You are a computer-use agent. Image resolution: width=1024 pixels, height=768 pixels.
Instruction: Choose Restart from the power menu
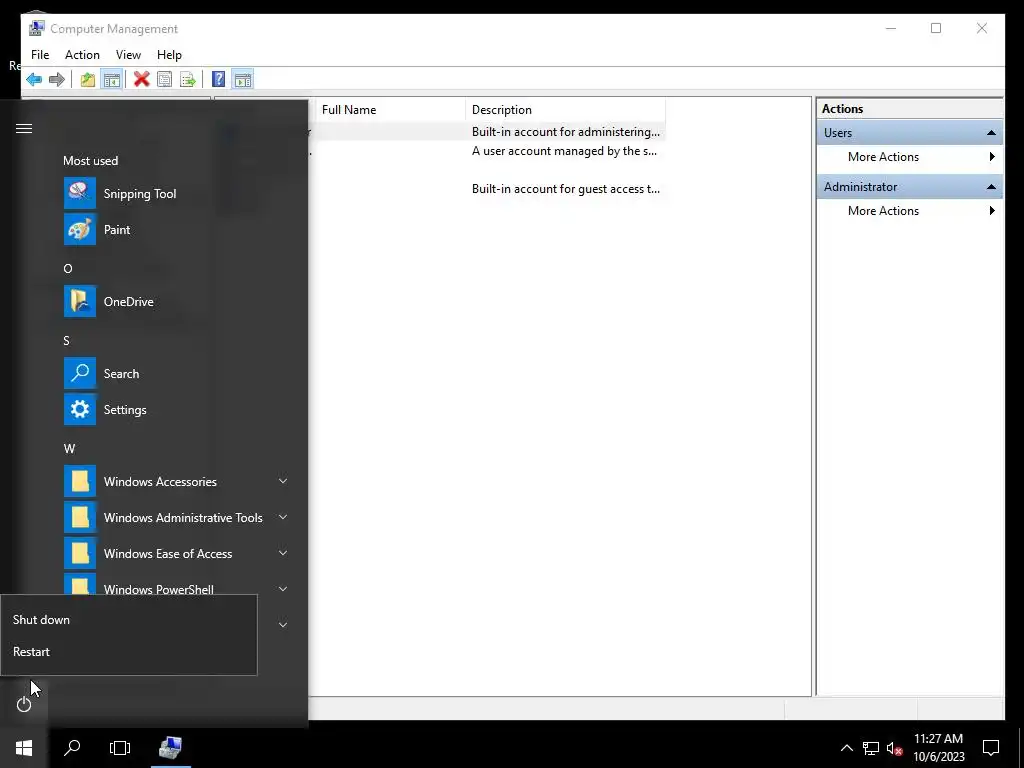(129, 652)
